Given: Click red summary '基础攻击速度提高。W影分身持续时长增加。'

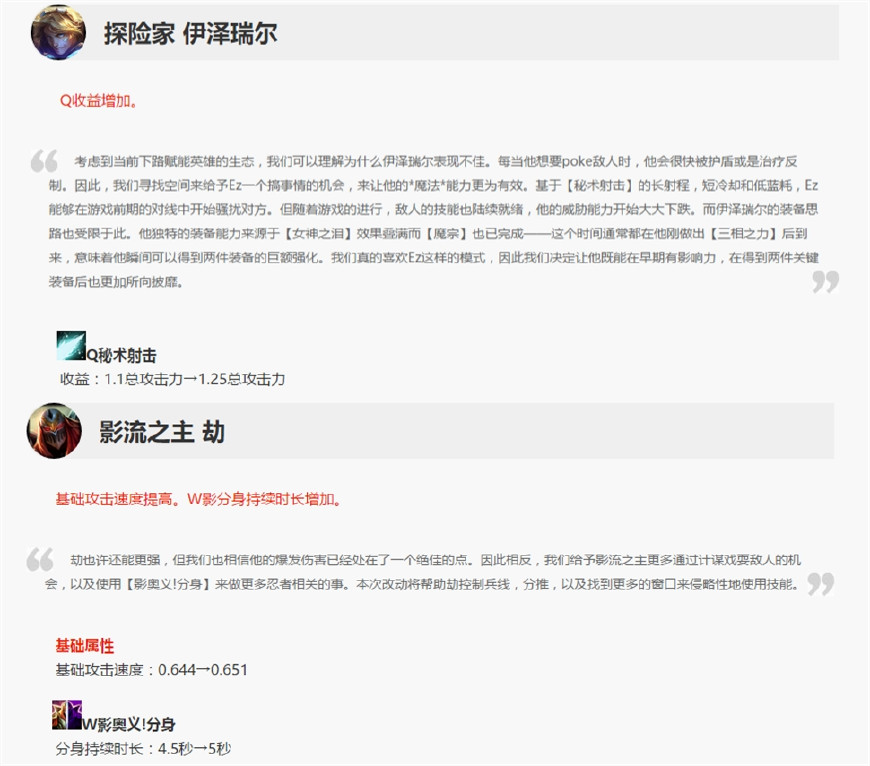Looking at the screenshot, I should click(198, 499).
